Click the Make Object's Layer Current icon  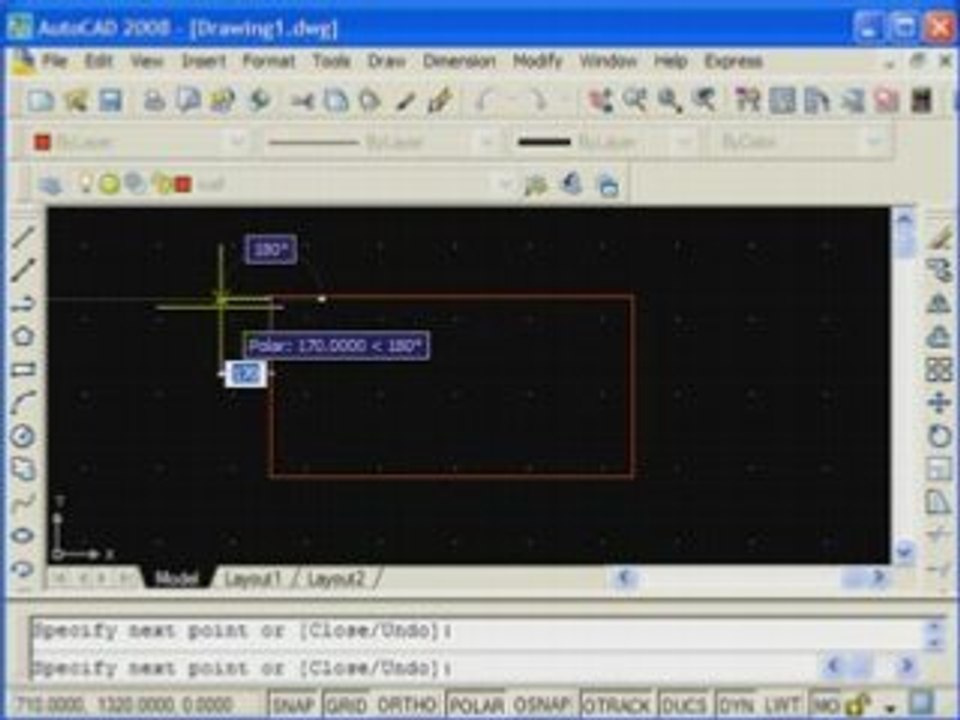coord(536,184)
